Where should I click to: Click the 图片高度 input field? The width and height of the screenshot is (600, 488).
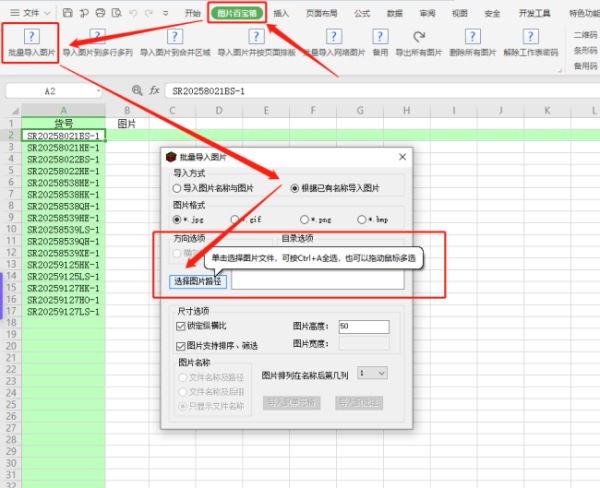(x=364, y=326)
